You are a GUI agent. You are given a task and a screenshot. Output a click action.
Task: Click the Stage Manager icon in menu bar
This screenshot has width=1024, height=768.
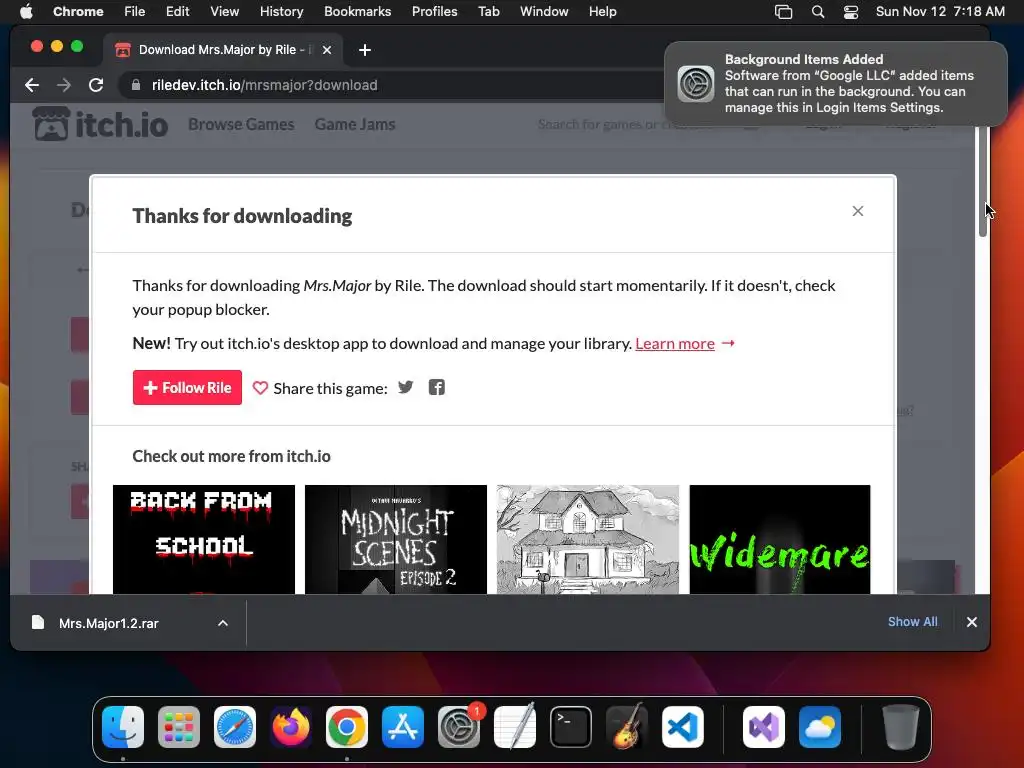[x=783, y=12]
